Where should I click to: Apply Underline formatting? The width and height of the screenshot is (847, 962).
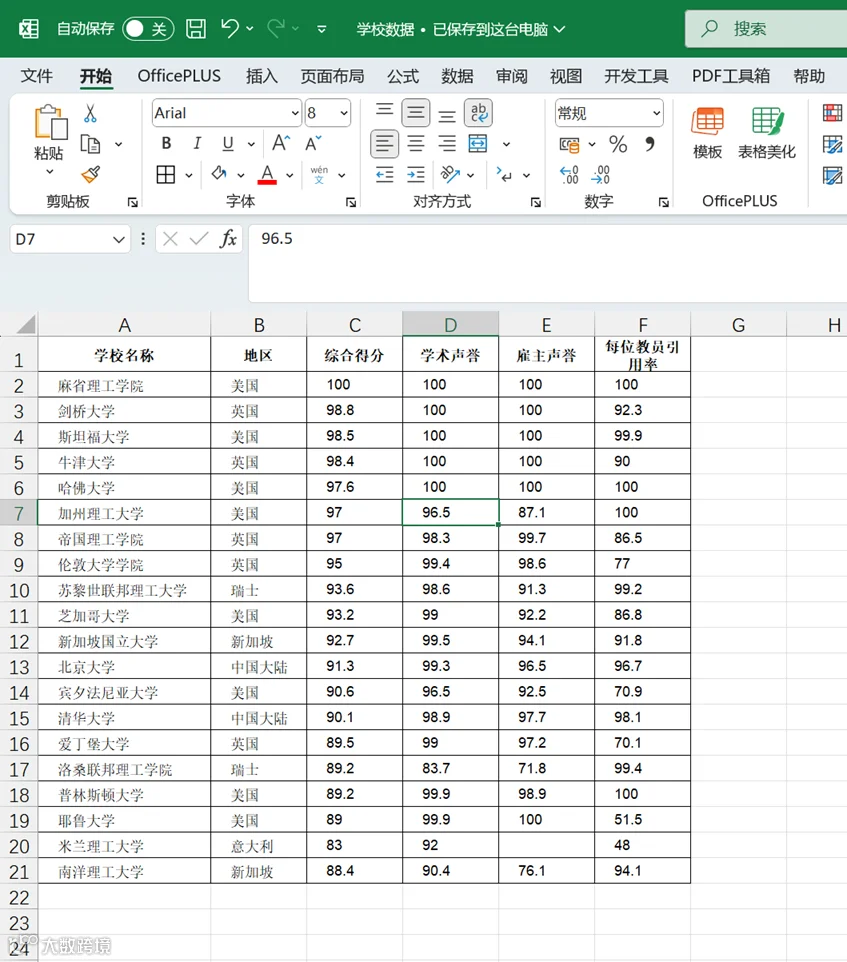pos(228,144)
